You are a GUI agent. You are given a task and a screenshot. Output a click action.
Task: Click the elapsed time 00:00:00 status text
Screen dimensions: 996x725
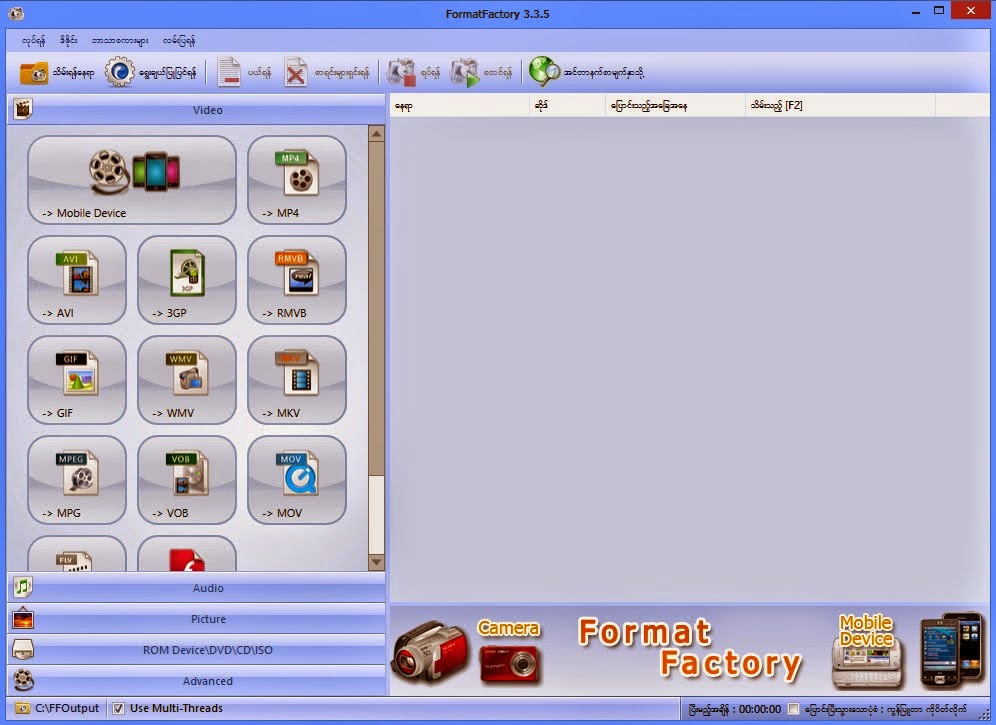pyautogui.click(x=760, y=709)
